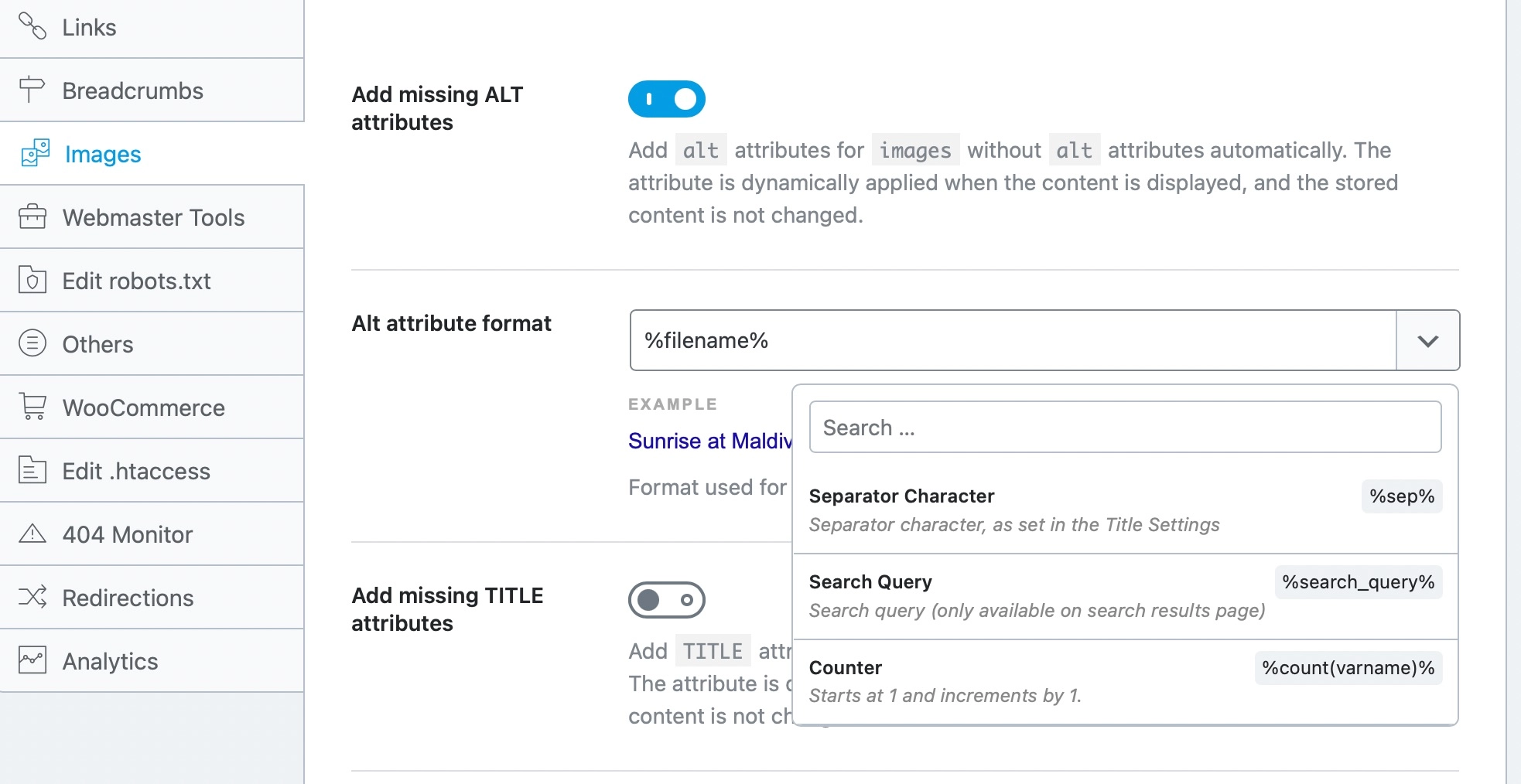Screen dimensions: 1521x784
Task: Click the WooCommerce cart icon
Action: pyautogui.click(x=32, y=407)
